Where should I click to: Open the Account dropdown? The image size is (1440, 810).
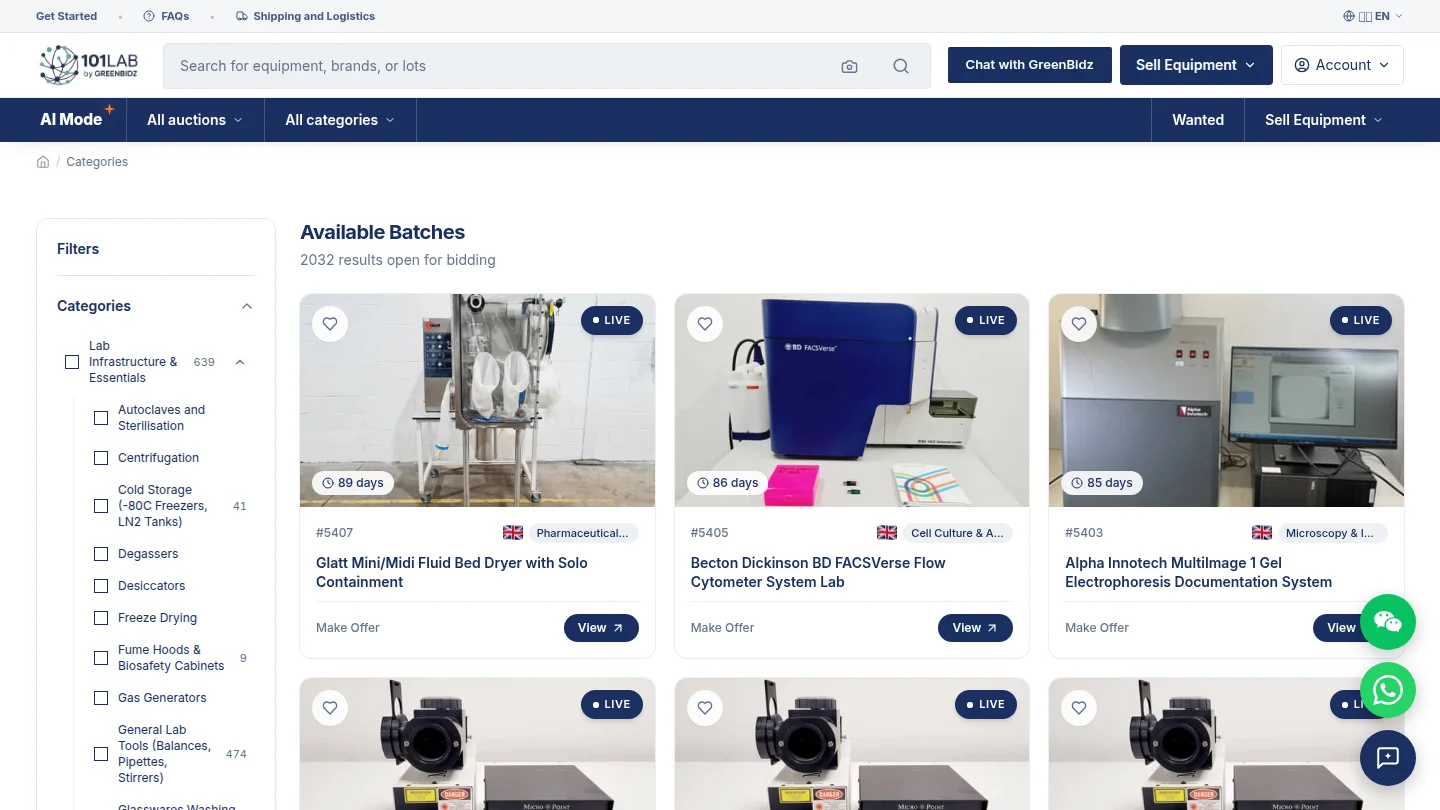[x=1342, y=65]
